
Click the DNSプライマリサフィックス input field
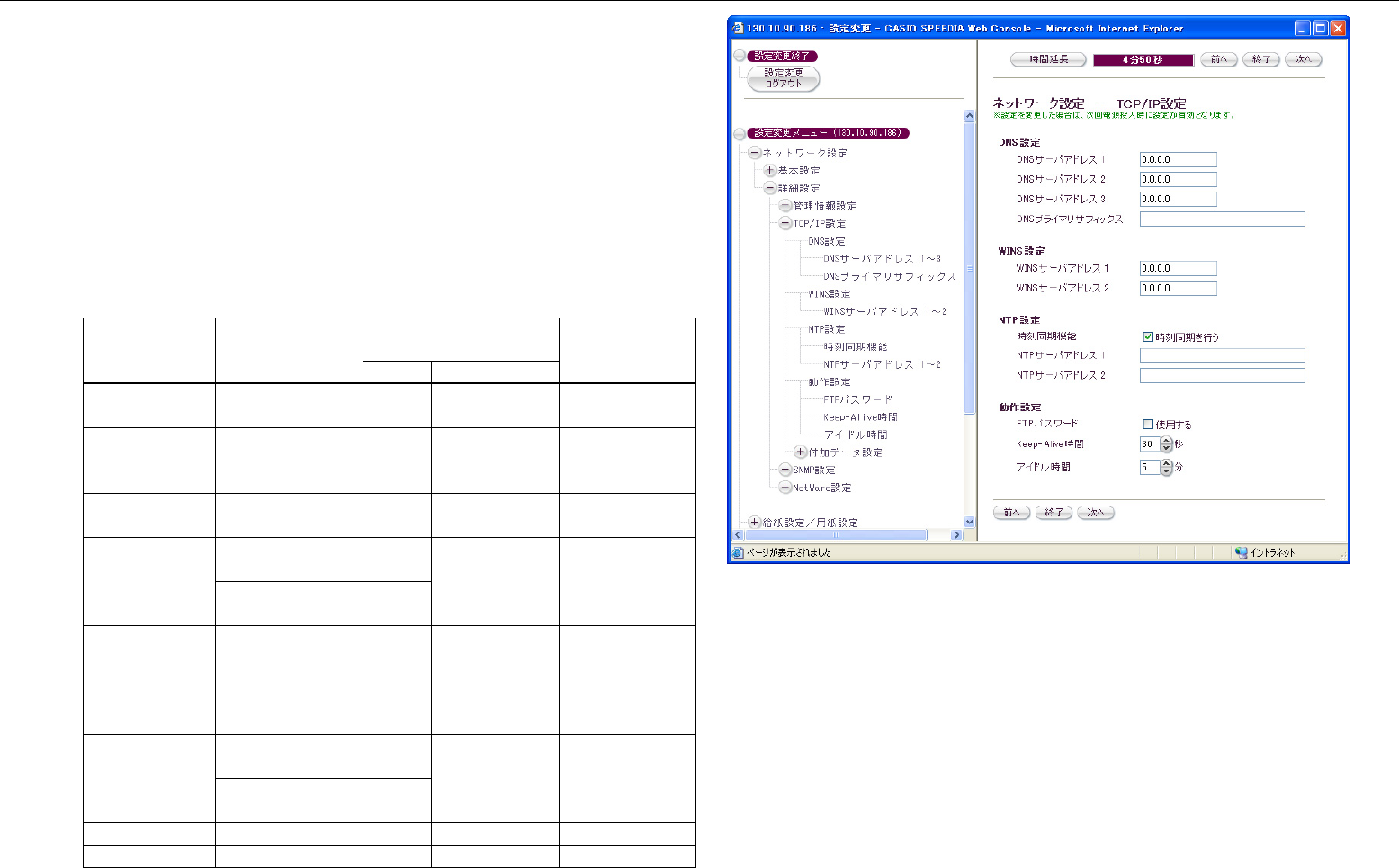click(x=1223, y=219)
